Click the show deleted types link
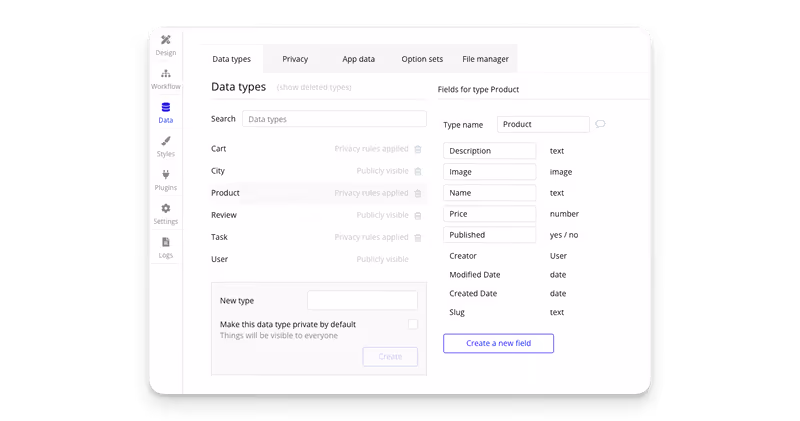 tap(314, 87)
